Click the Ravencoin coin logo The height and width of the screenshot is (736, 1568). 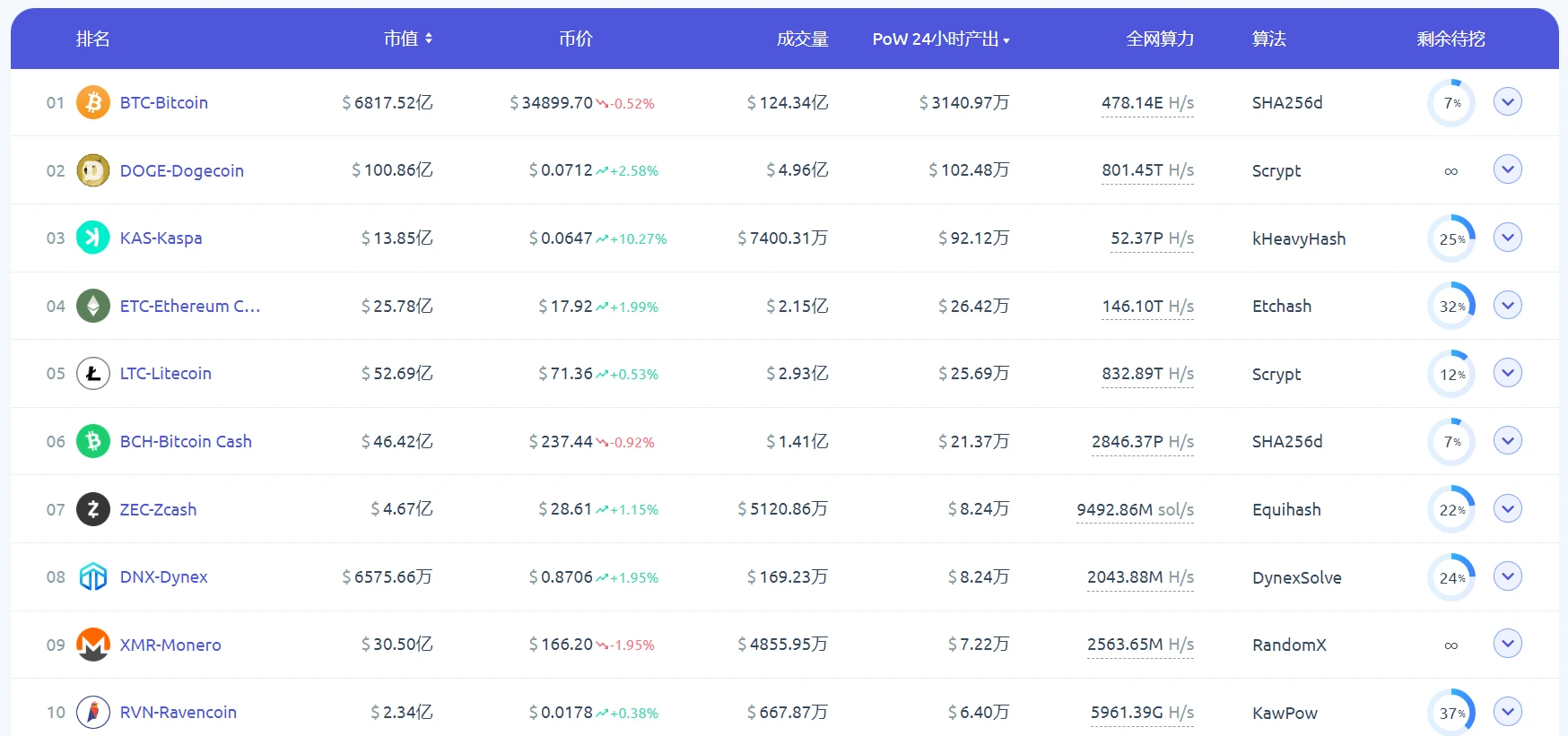(x=93, y=712)
